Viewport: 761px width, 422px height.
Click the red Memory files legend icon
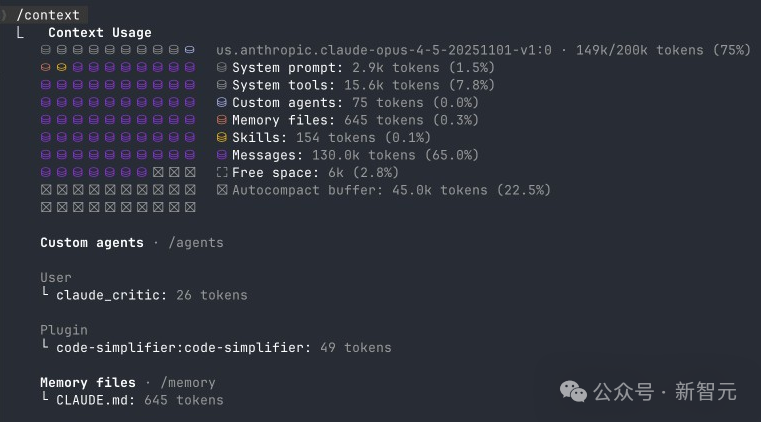coord(222,120)
